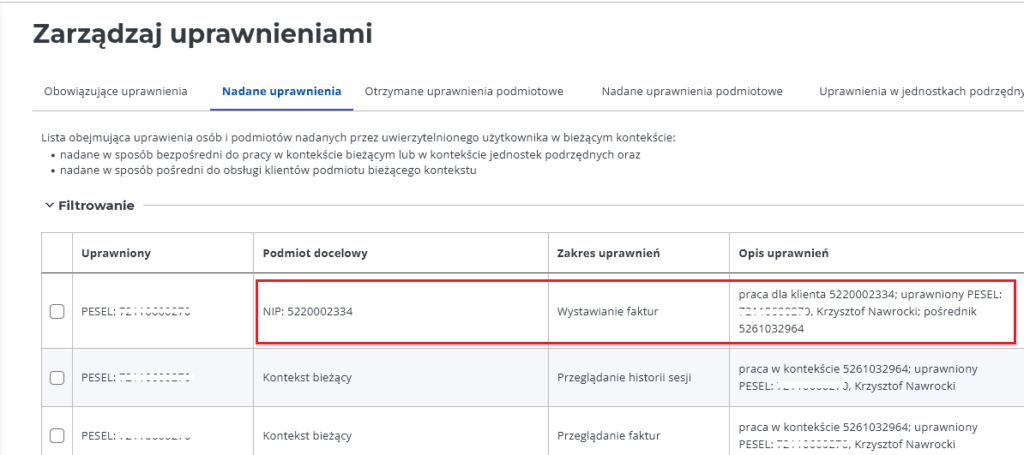Screen dimensions: 1024x455
Task: Show Uprawnienia w jednostkach podrzędnych tab
Action: click(920, 91)
